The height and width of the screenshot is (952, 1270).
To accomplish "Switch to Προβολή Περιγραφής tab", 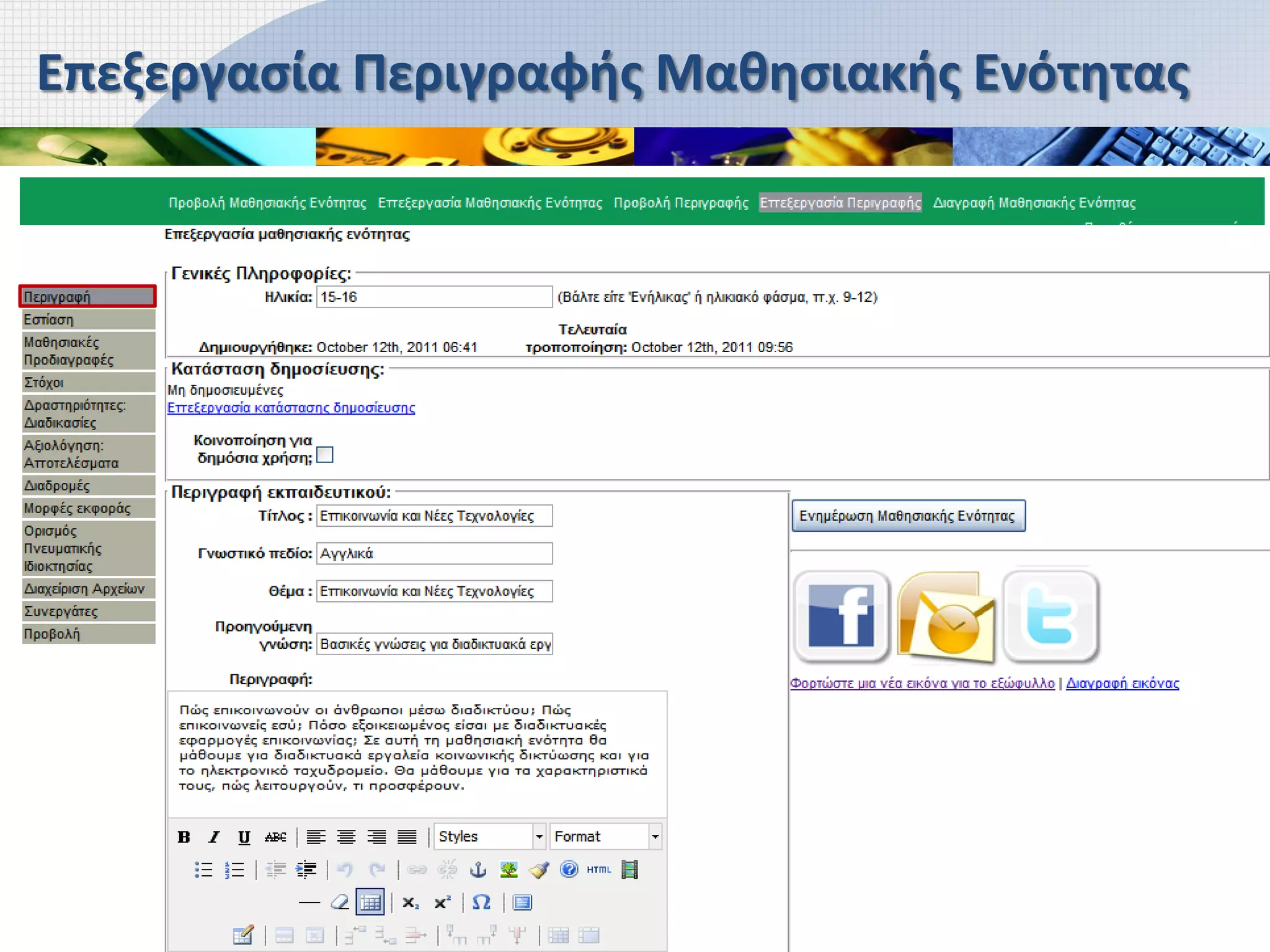I will click(x=681, y=203).
